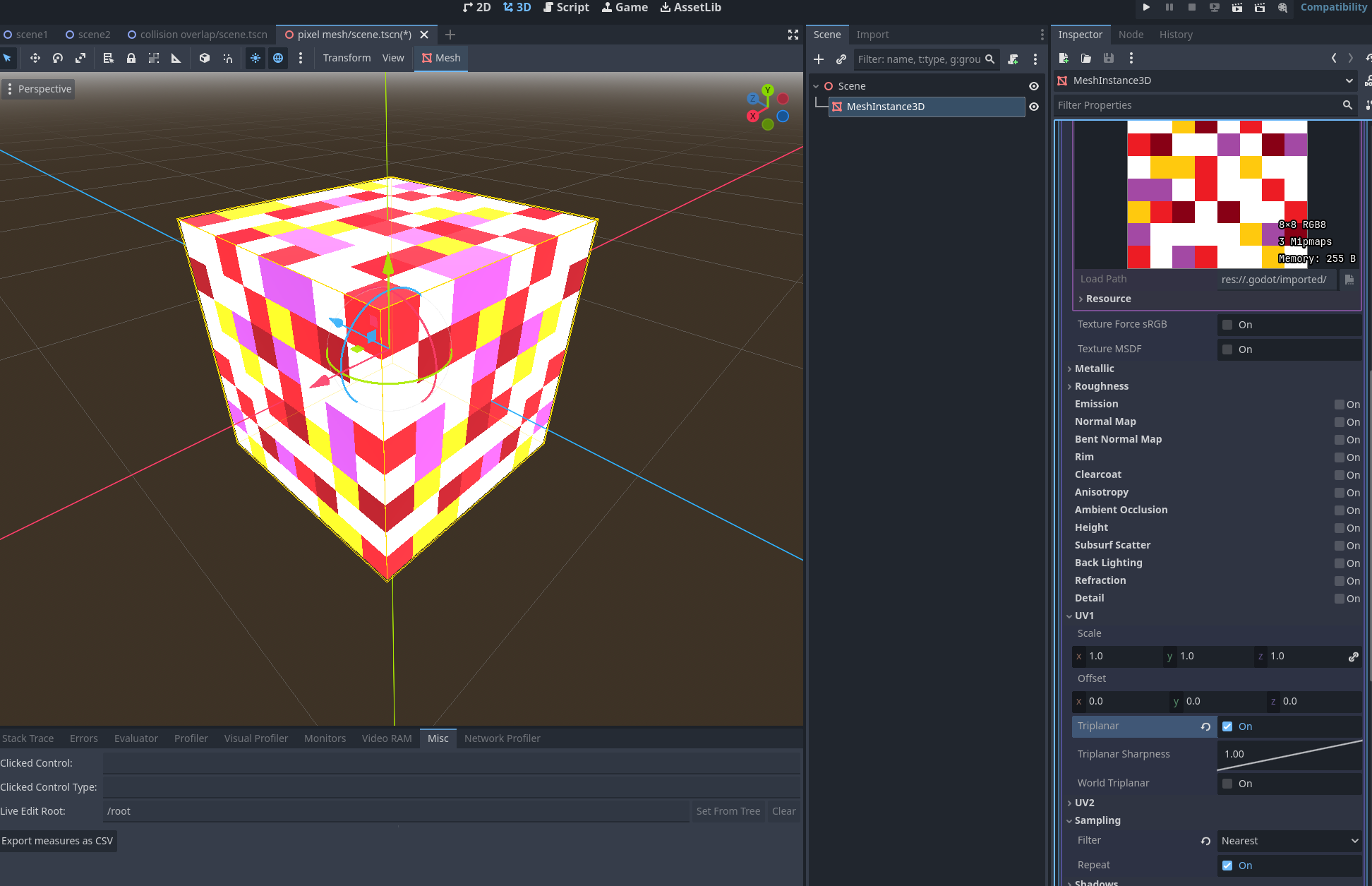Select the Rotate mode tool

[58, 58]
